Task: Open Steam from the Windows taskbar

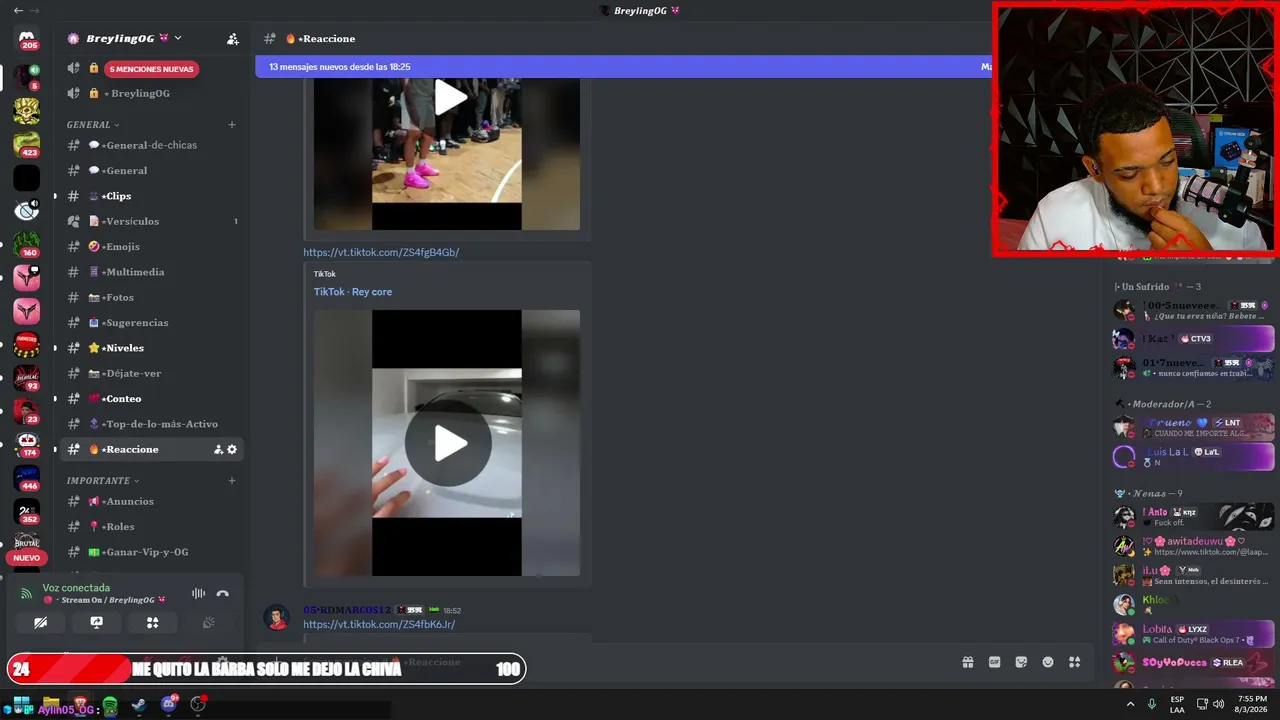Action: click(139, 705)
